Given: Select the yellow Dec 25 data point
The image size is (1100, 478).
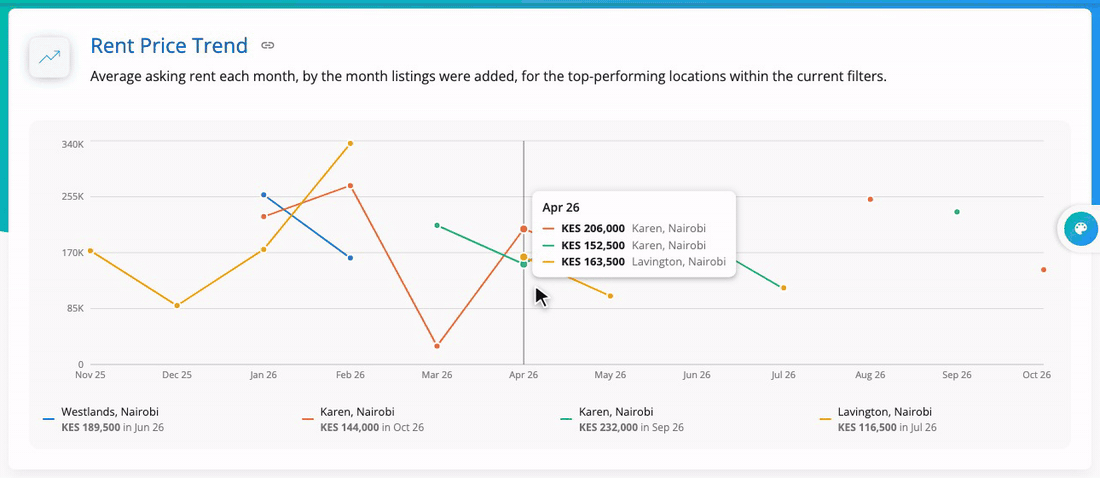Looking at the screenshot, I should pos(177,305).
